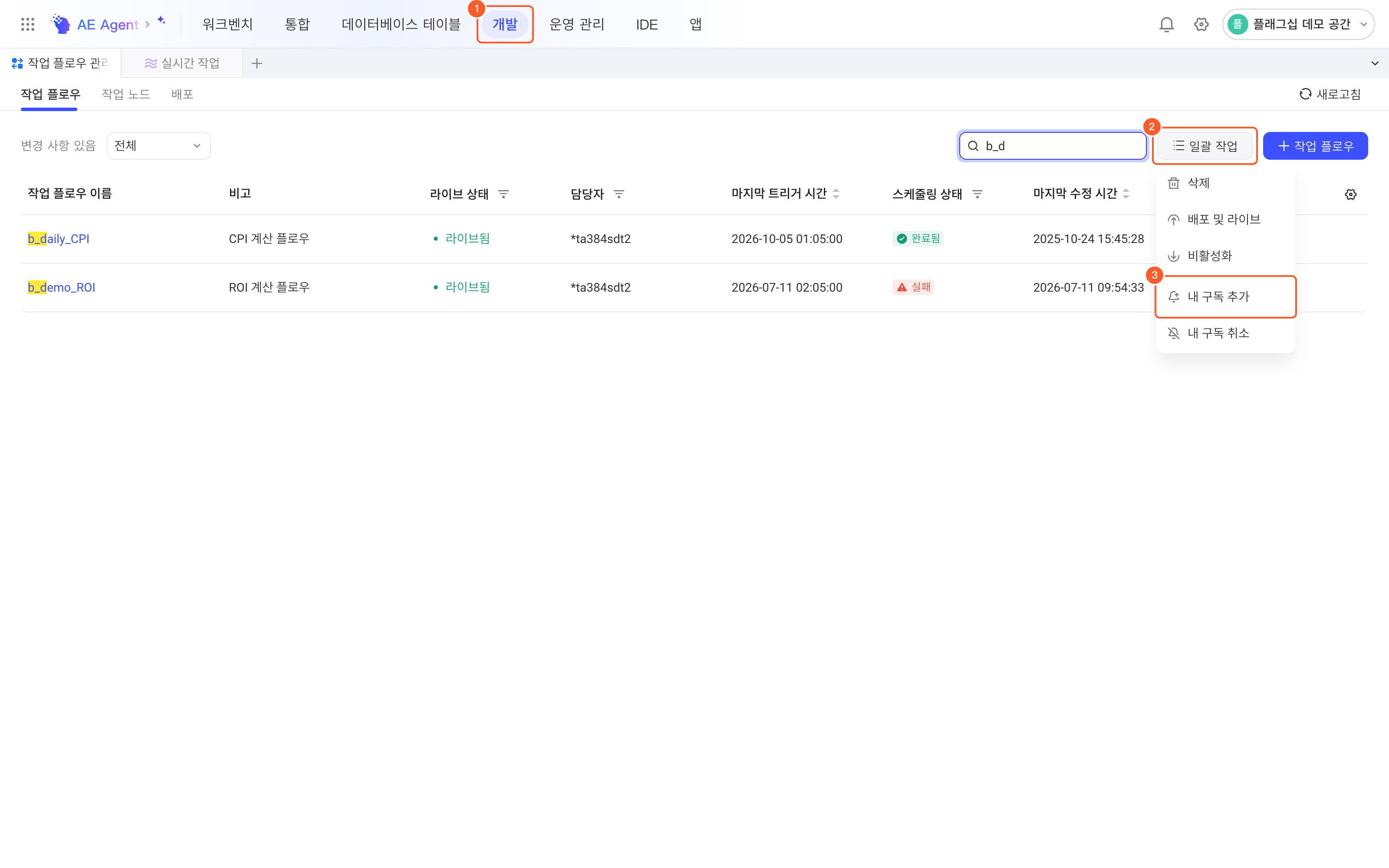Click the 라이브 상태 filter icon
1389x868 pixels.
(x=504, y=194)
